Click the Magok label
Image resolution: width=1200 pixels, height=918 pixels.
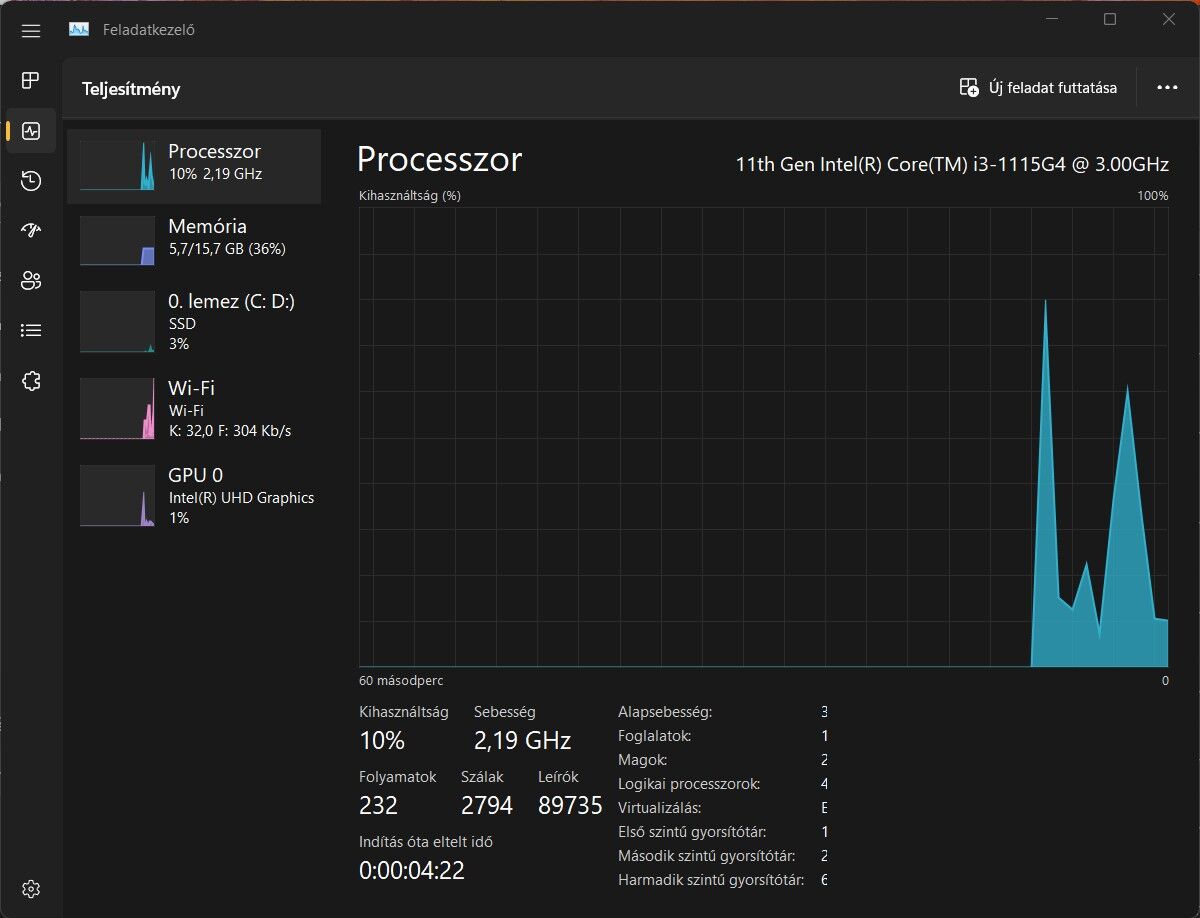(x=643, y=760)
